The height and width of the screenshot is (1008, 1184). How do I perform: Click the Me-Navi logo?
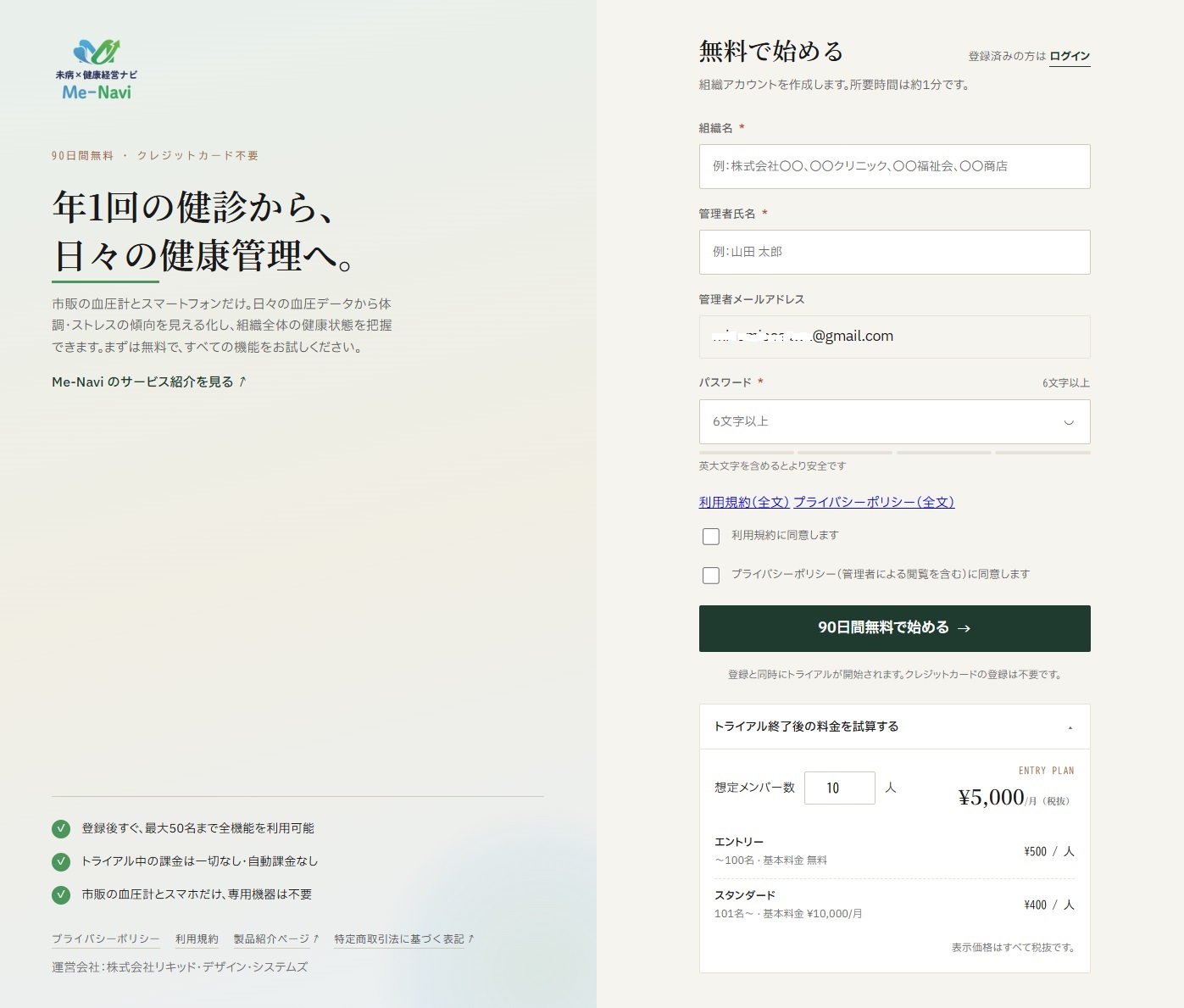pos(96,70)
